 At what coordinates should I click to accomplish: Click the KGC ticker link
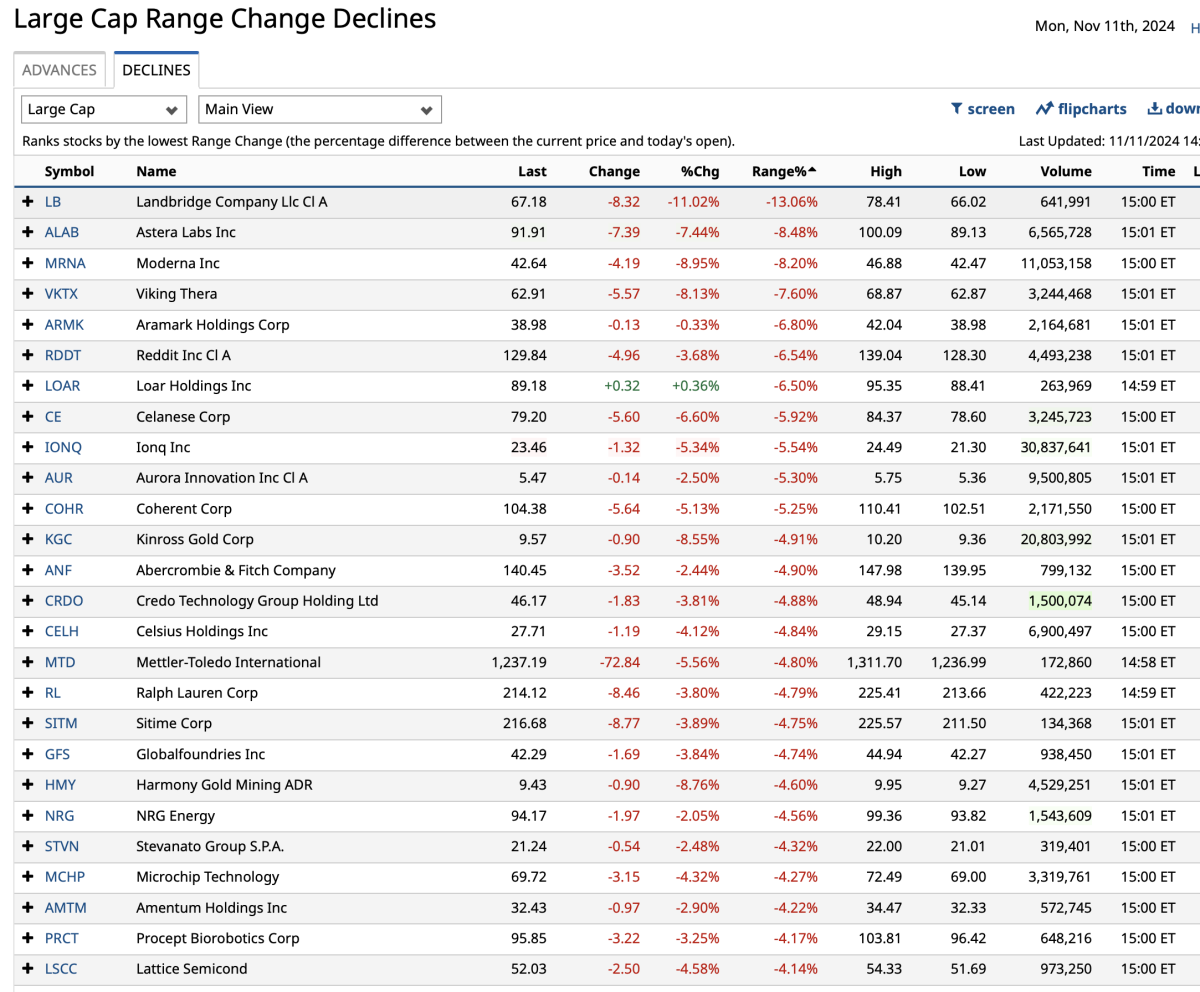(x=59, y=539)
